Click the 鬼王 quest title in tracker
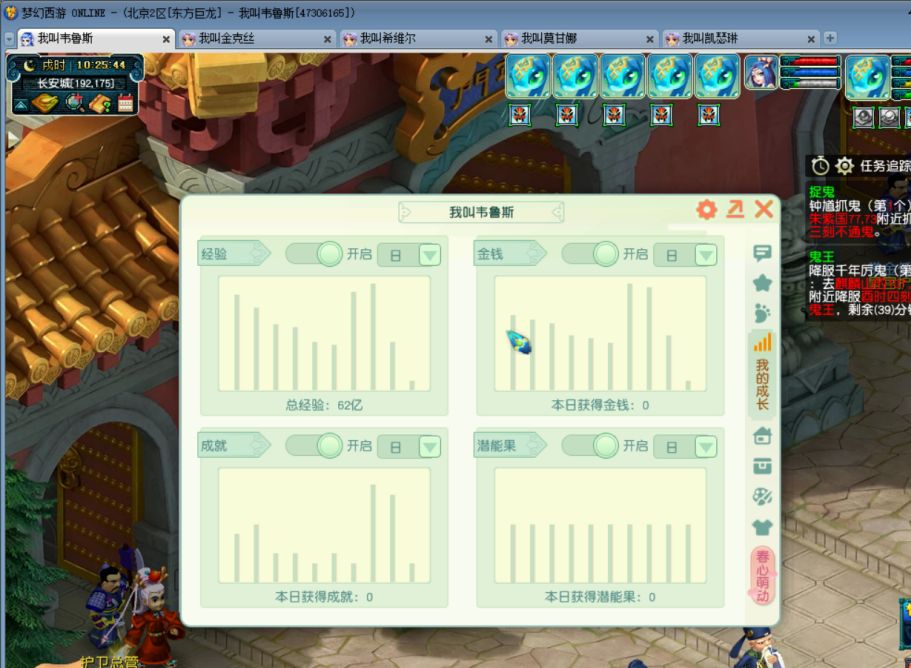This screenshot has height=668, width=911. point(822,257)
